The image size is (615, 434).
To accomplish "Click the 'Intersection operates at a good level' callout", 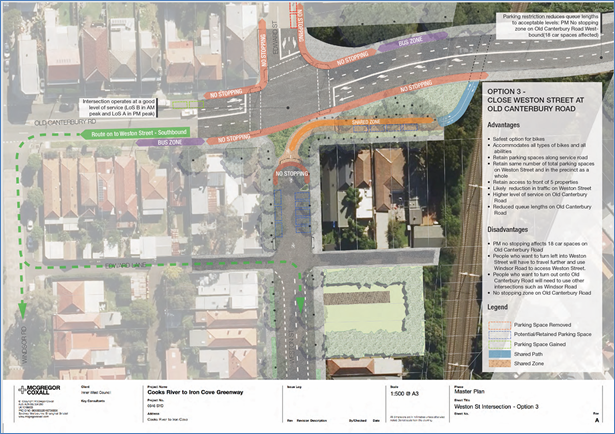I will pyautogui.click(x=118, y=107).
